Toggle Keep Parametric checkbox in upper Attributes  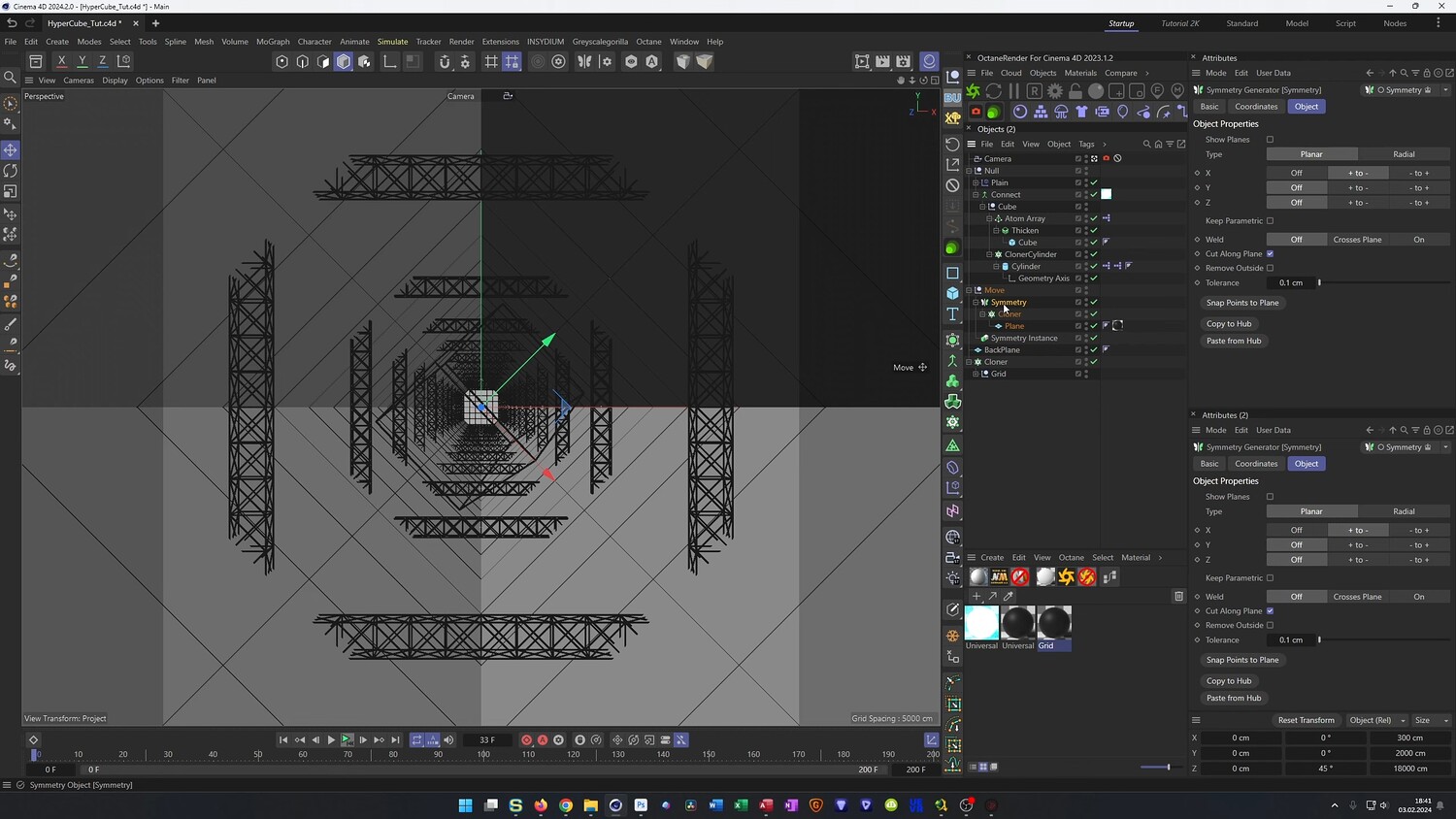pos(1270,221)
